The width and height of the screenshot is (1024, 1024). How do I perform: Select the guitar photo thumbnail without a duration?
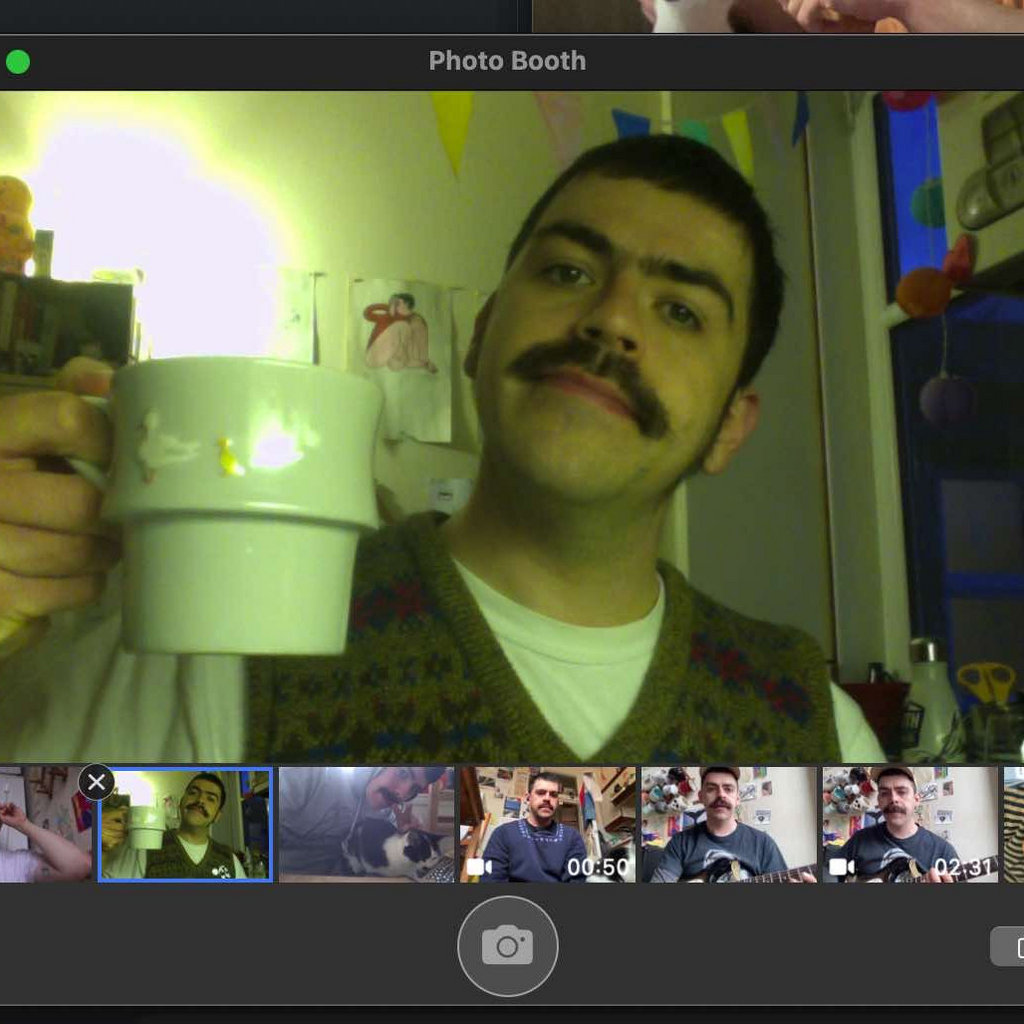(728, 824)
